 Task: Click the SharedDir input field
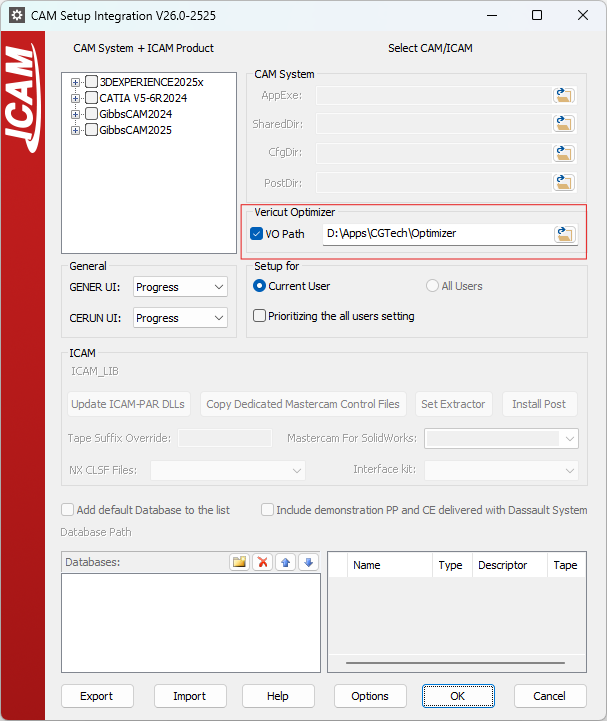434,124
